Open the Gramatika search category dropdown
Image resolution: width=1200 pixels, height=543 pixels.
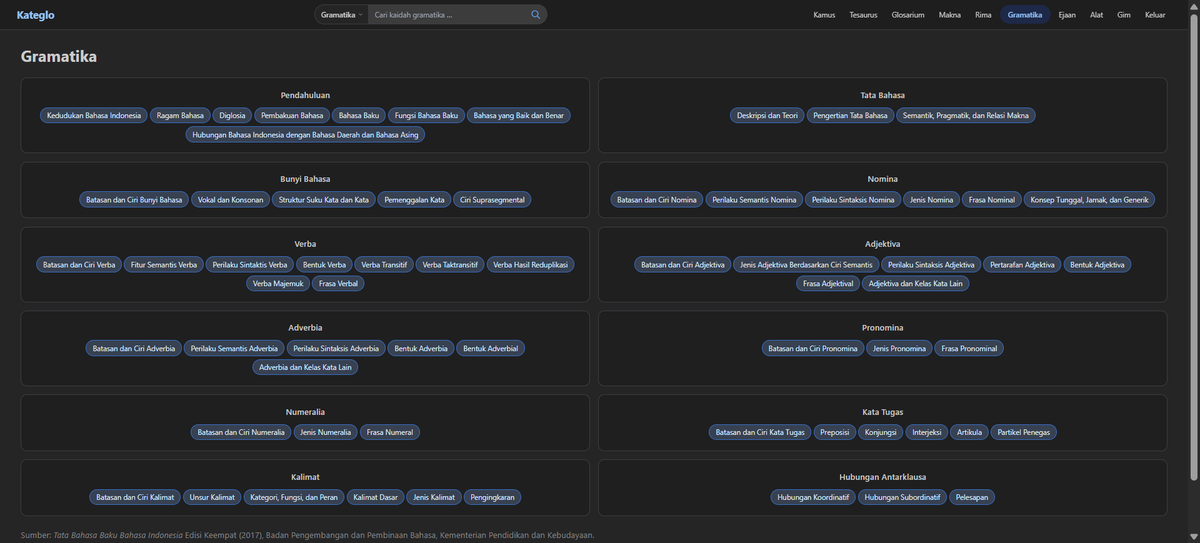coord(342,15)
